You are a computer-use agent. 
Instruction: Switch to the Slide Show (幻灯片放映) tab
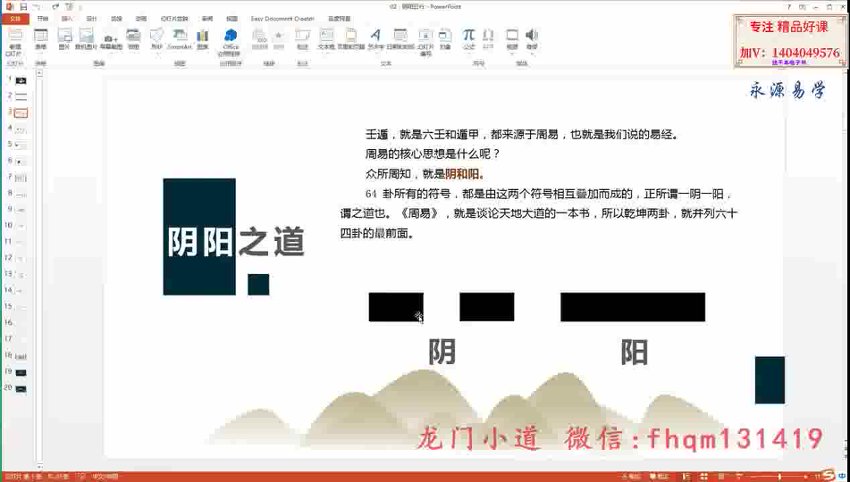174,19
